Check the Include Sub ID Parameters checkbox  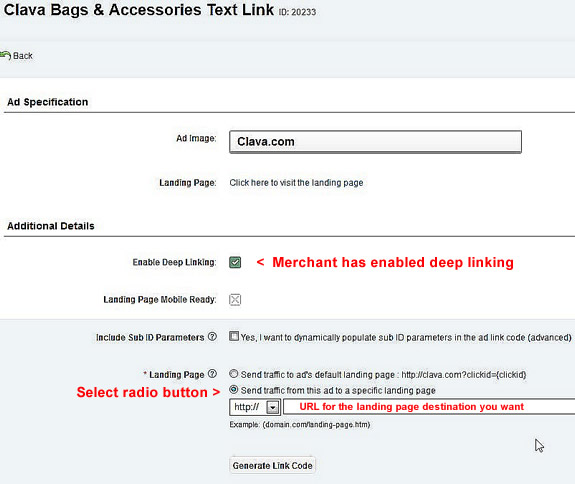point(234,336)
